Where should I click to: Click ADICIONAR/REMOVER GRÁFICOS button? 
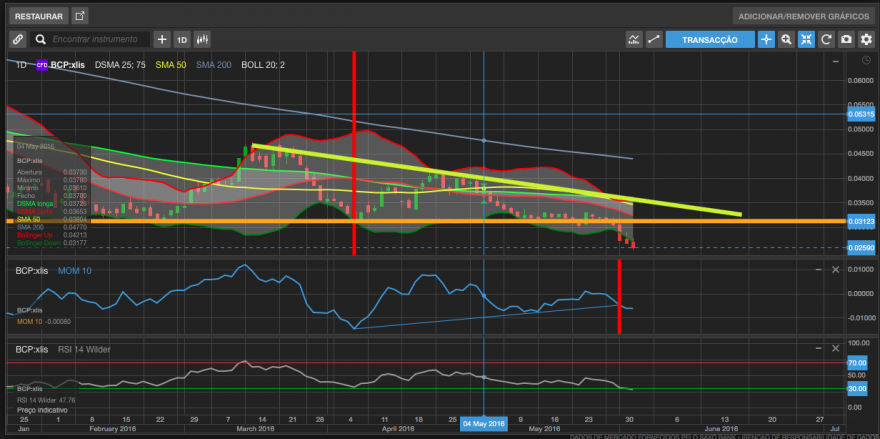click(x=803, y=16)
